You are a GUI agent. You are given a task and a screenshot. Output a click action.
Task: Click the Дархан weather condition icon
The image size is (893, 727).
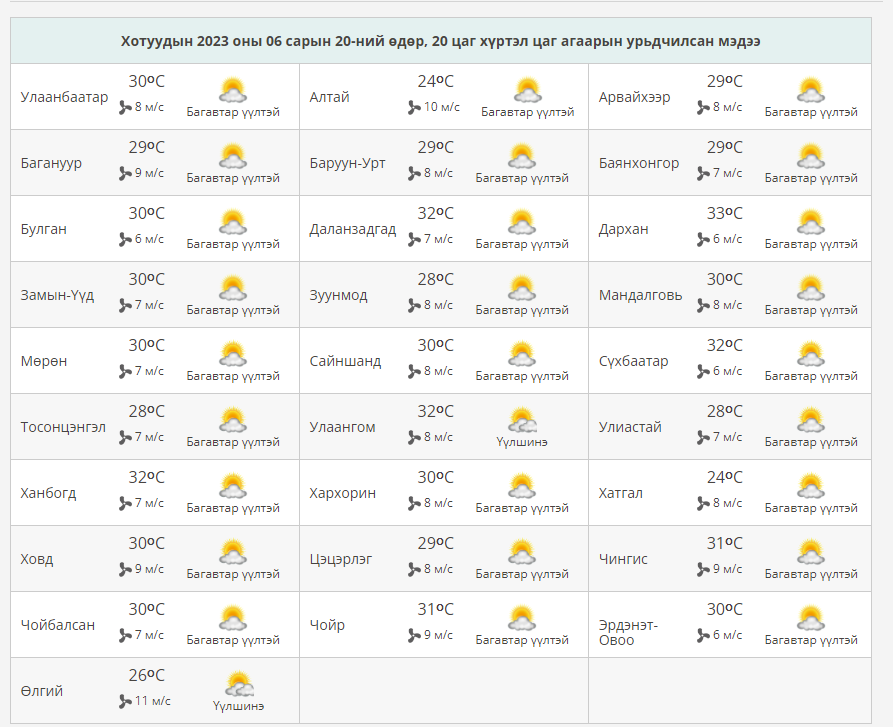click(x=810, y=222)
